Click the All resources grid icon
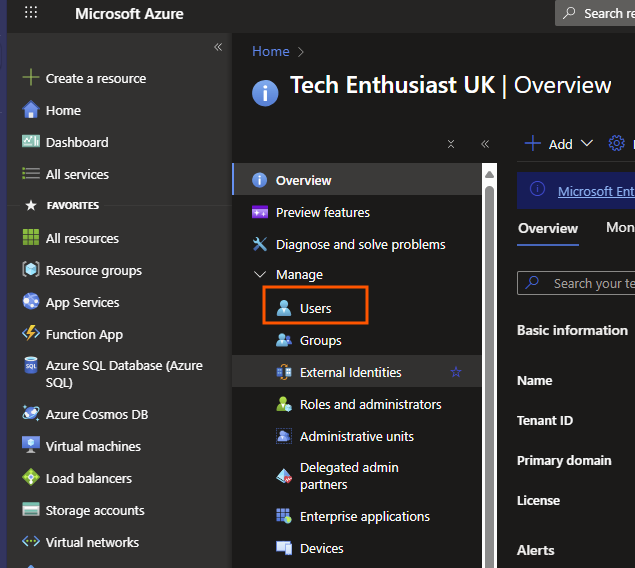 pyautogui.click(x=31, y=238)
